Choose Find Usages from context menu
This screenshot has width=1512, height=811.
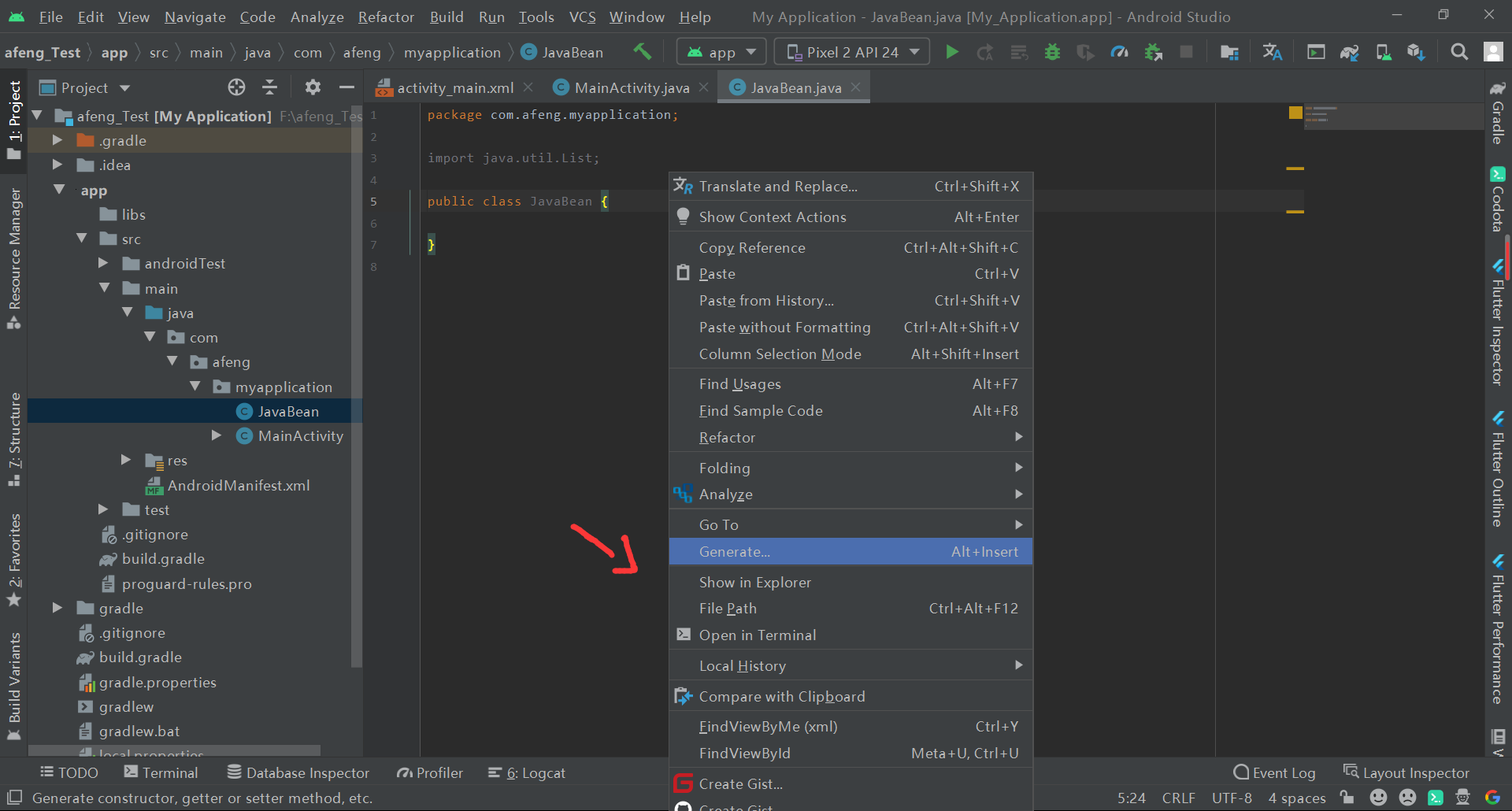850,384
